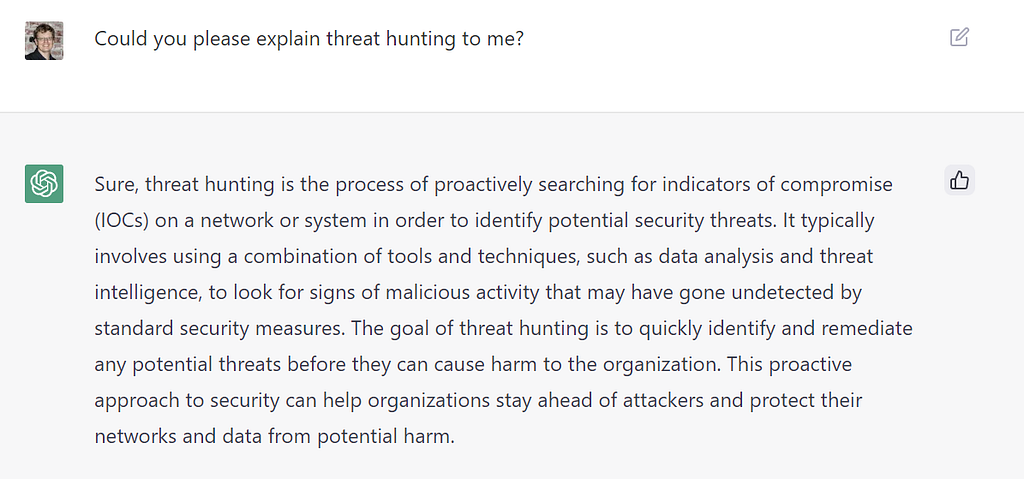1024x479 pixels.
Task: Click the phrase "This proactive" in the reply
Action: point(790,364)
